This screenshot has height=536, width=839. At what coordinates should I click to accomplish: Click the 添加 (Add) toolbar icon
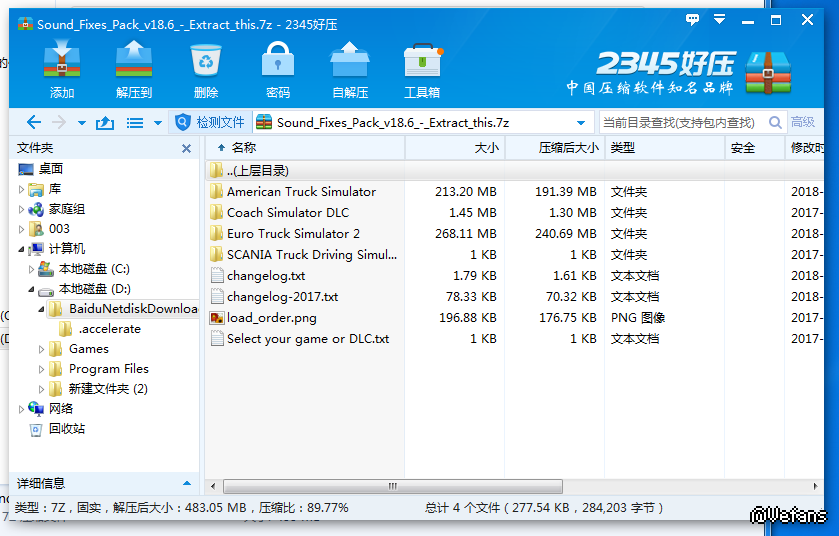(x=62, y=70)
